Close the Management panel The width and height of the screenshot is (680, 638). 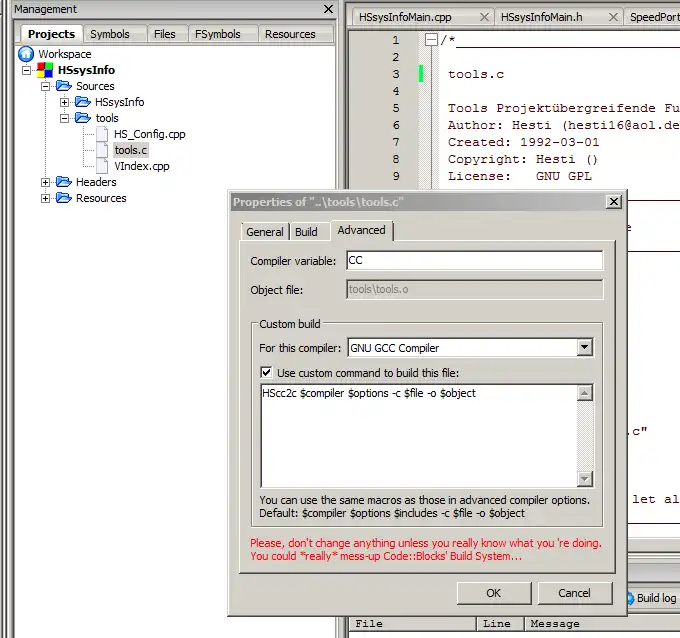[328, 9]
